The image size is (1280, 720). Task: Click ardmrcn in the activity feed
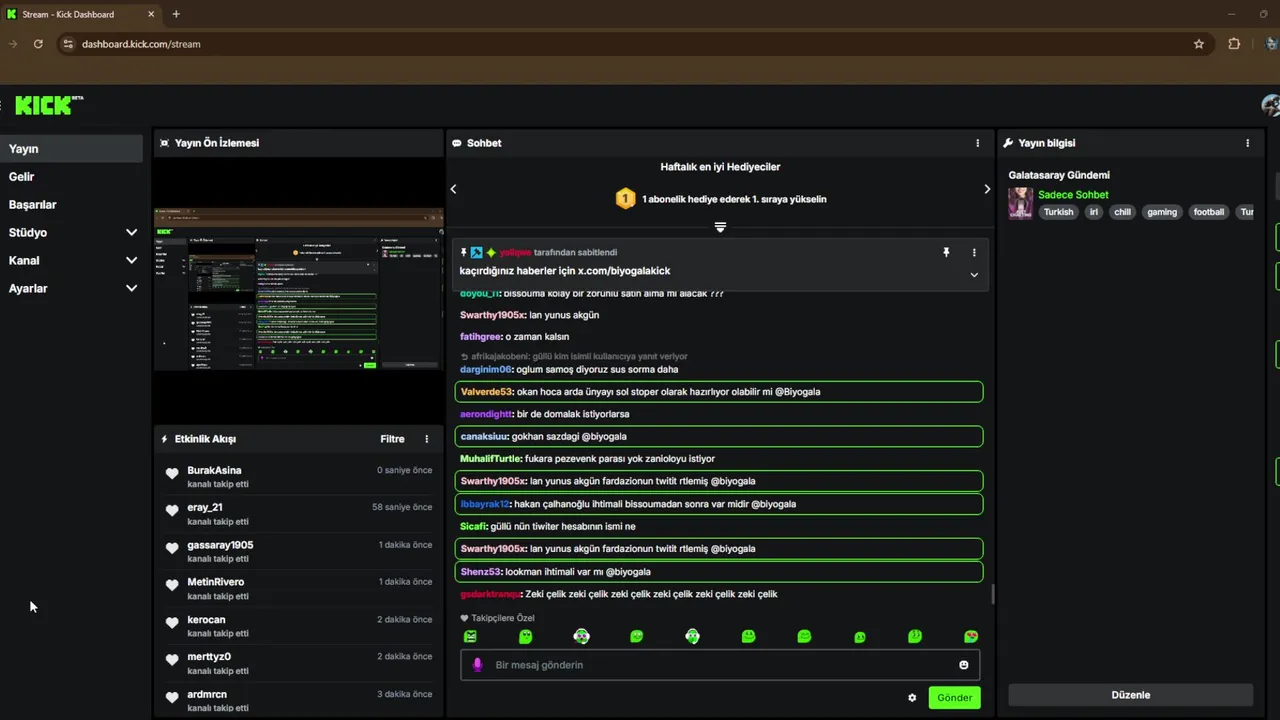tap(207, 694)
